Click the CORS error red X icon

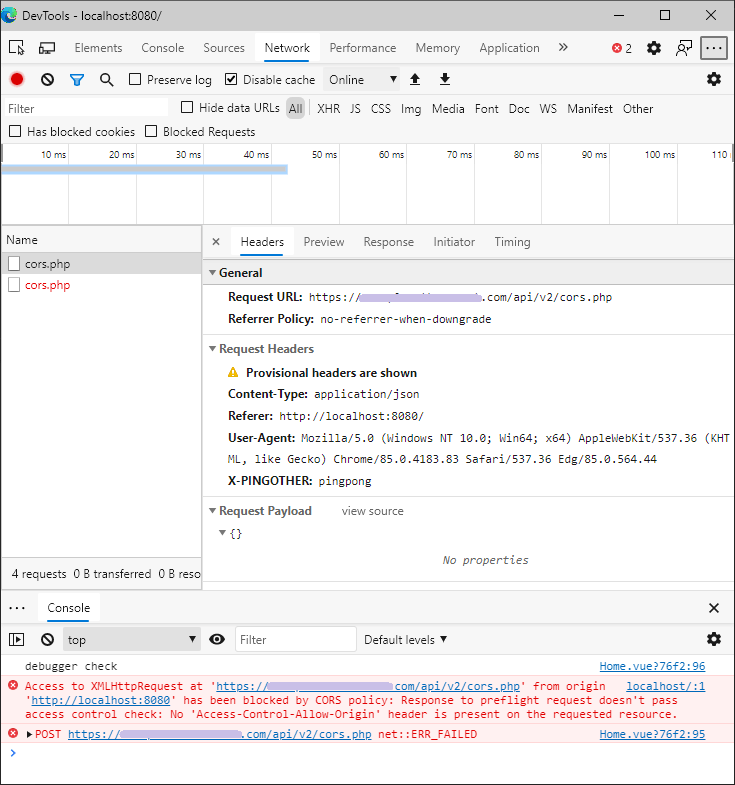(13, 685)
